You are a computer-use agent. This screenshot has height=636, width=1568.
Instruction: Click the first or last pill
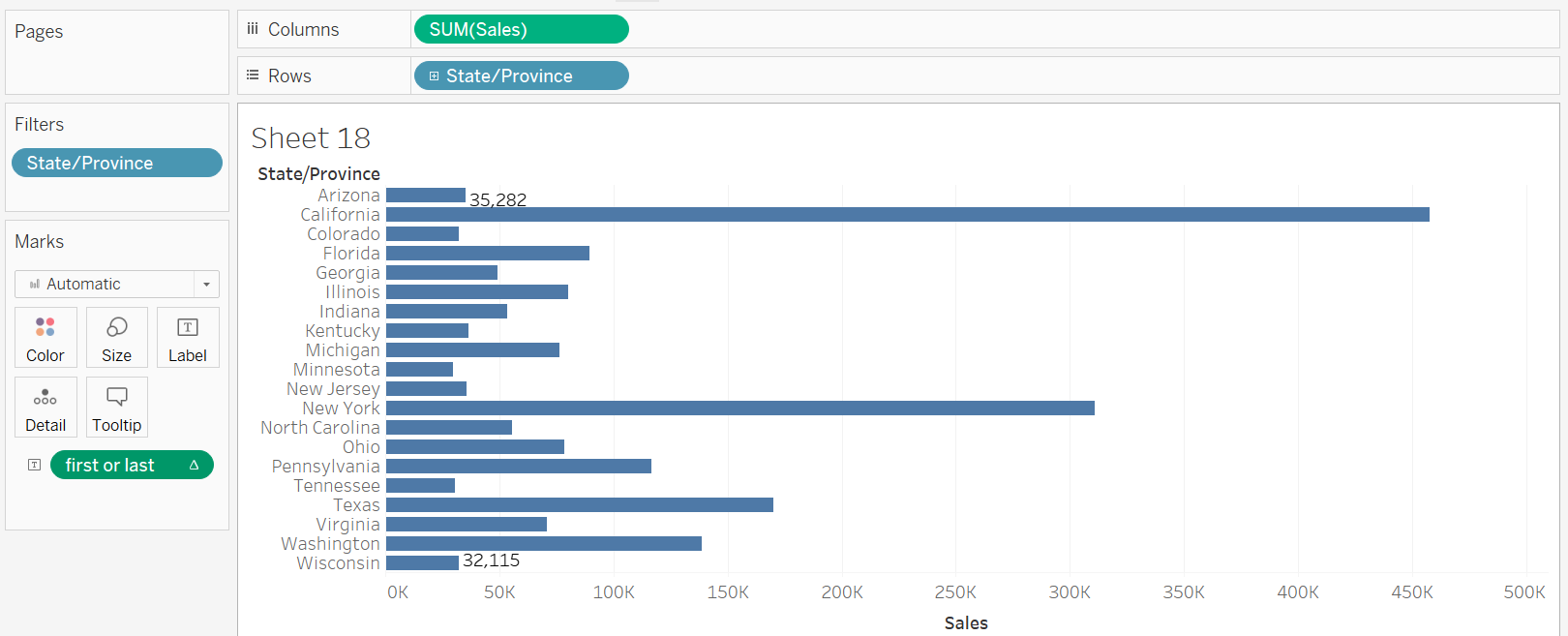click(x=132, y=465)
